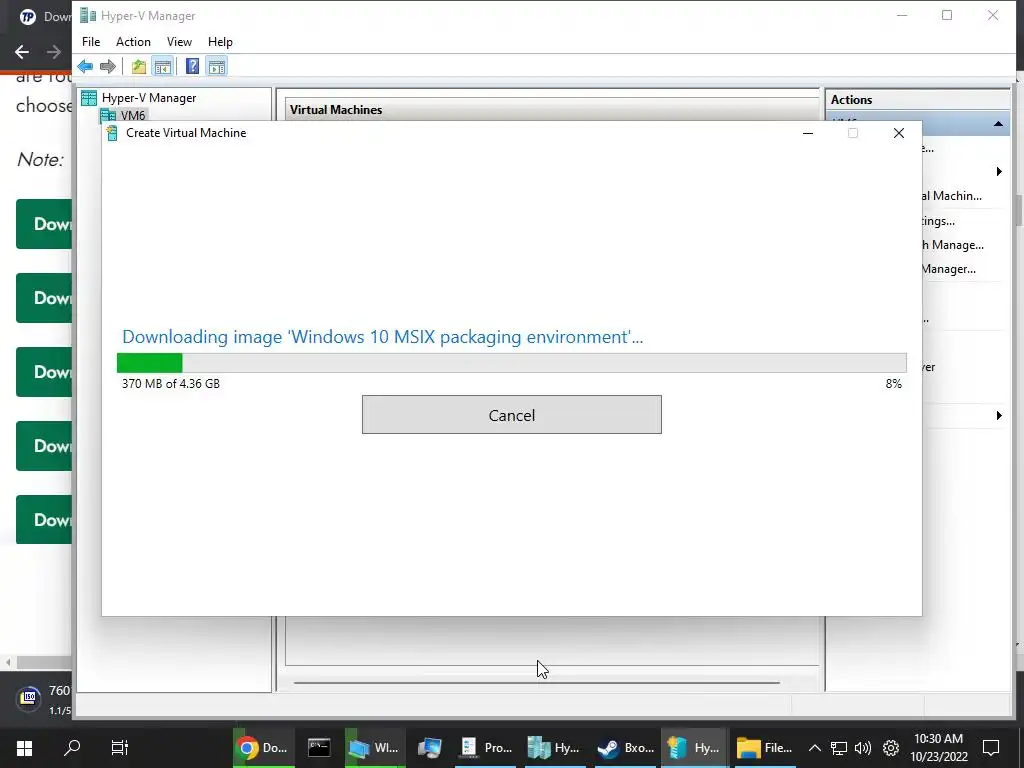Screen dimensions: 1024x768
Task: Cancel the image download
Action: 511,415
